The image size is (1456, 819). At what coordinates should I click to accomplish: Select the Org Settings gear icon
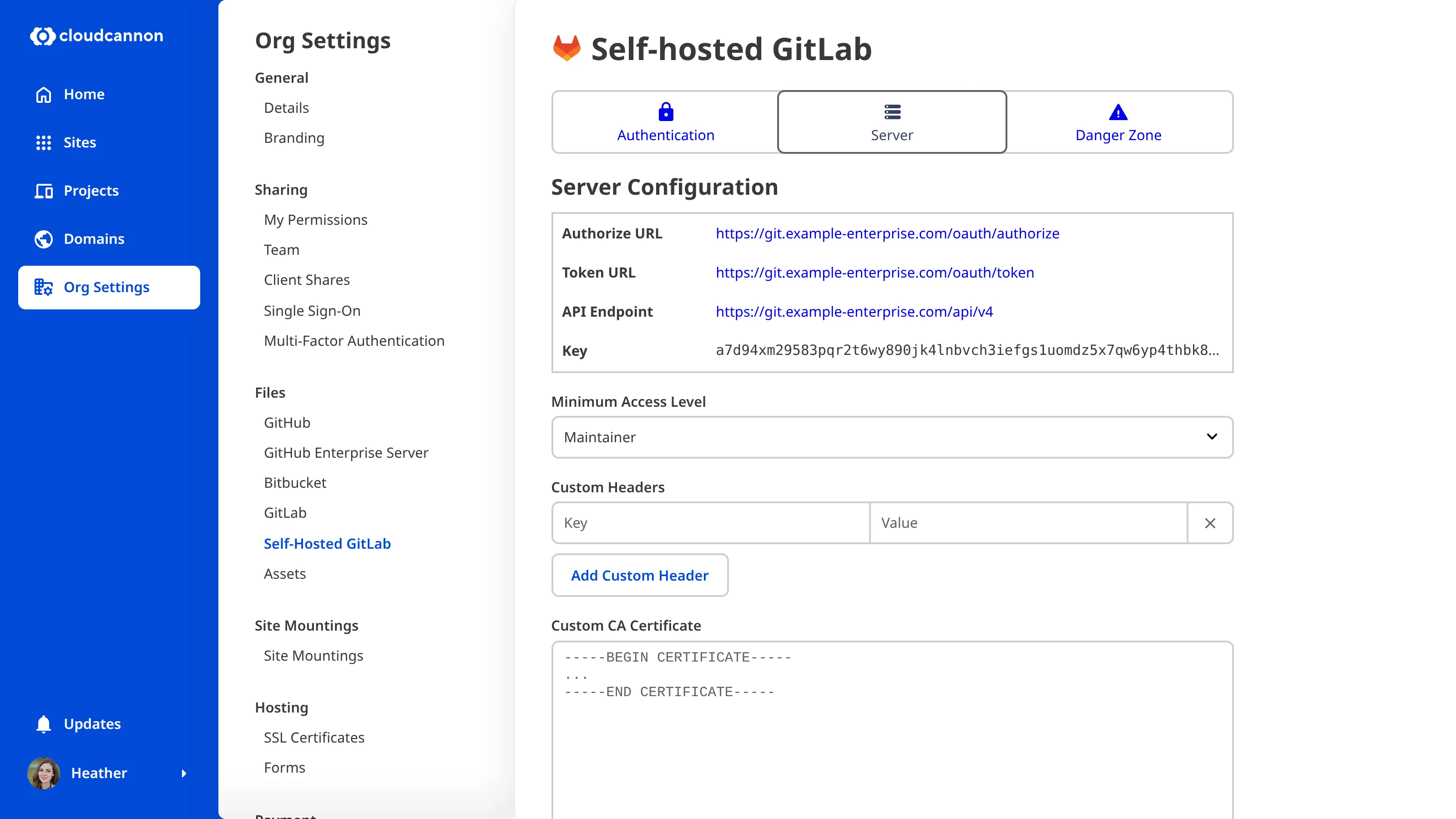point(44,287)
